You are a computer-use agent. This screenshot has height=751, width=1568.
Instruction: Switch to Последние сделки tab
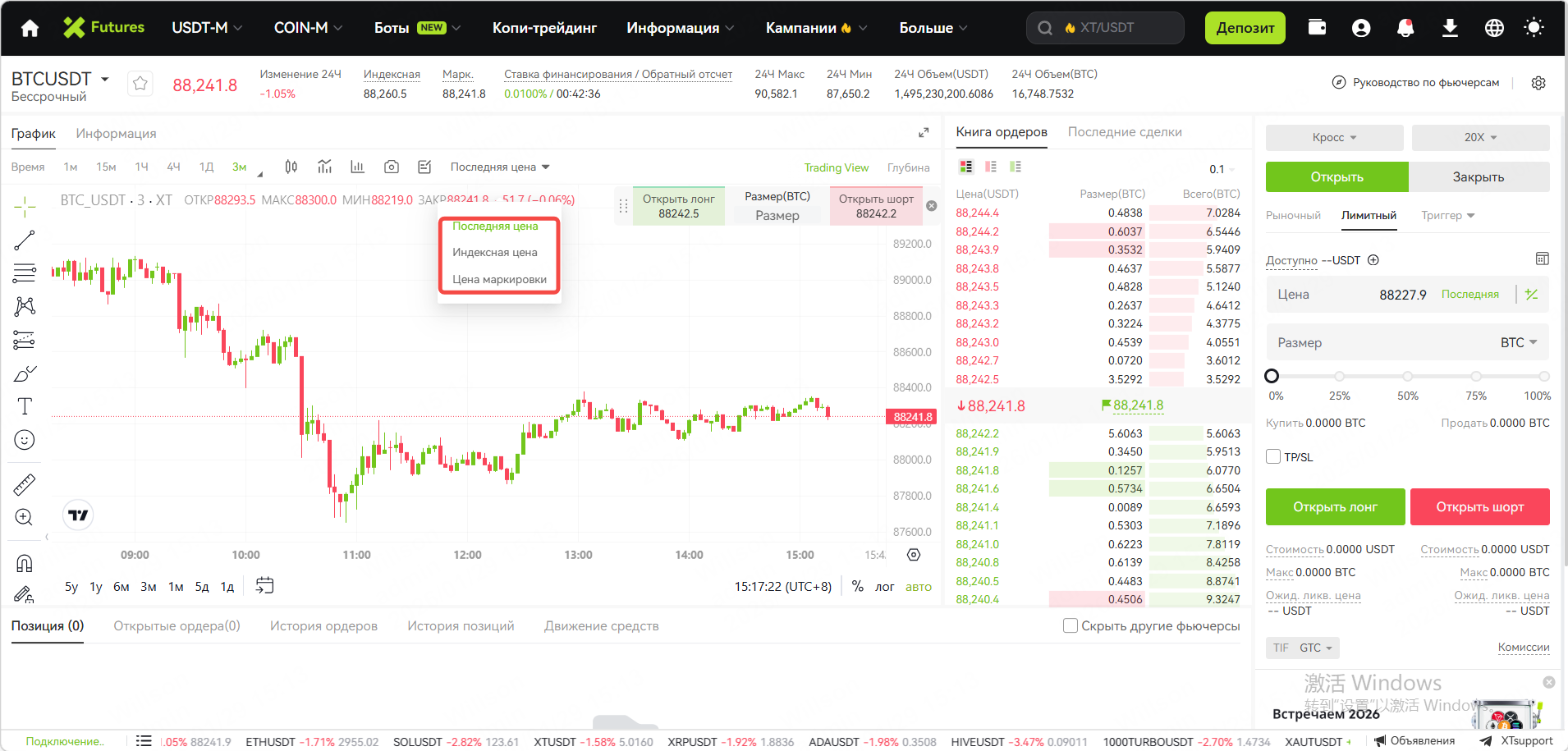(x=1125, y=132)
